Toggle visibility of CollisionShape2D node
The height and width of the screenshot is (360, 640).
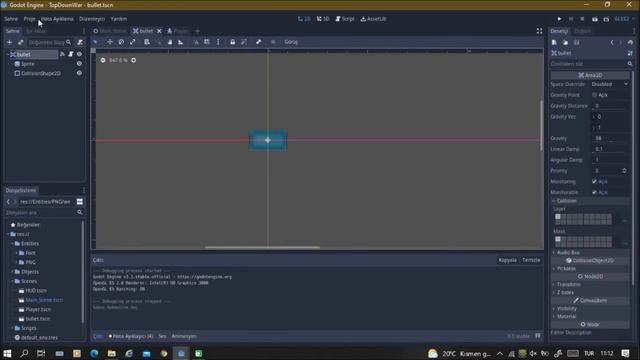click(79, 73)
